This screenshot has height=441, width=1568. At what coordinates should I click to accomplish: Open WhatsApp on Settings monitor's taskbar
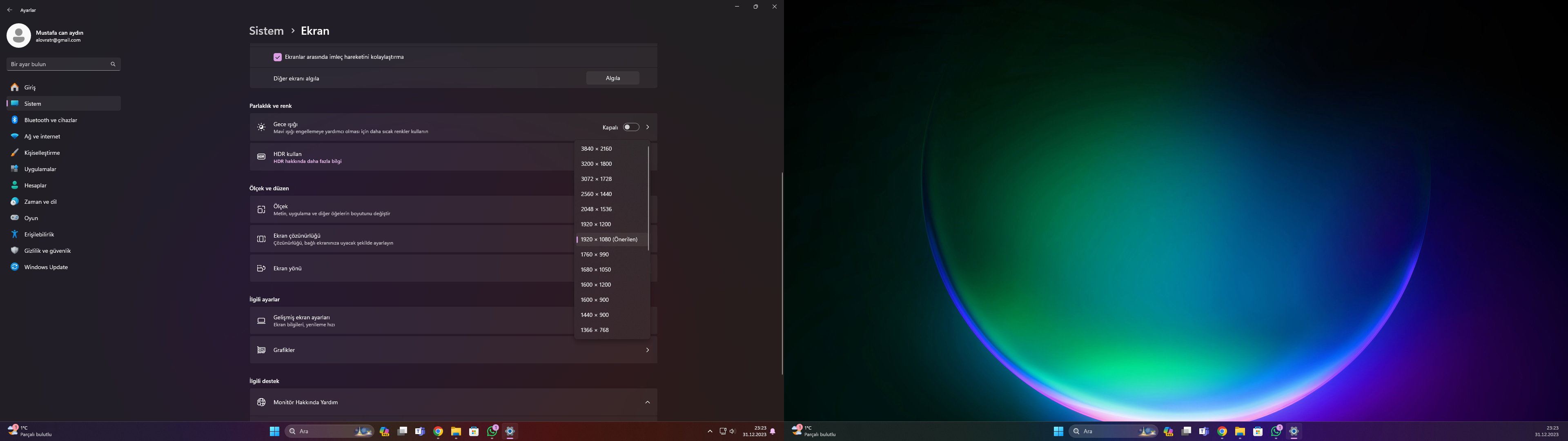tap(492, 431)
